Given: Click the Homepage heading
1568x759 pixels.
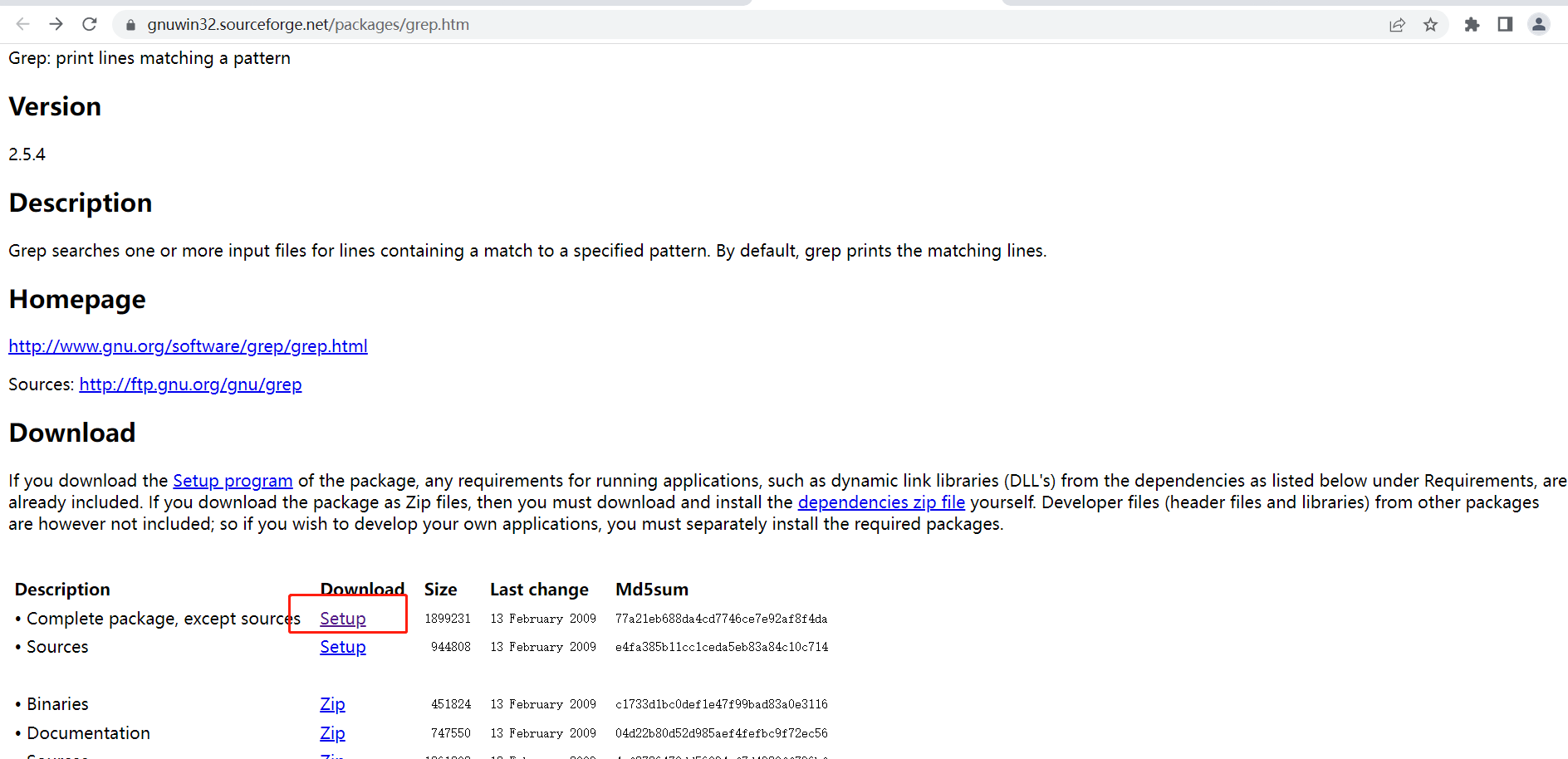Looking at the screenshot, I should (77, 299).
